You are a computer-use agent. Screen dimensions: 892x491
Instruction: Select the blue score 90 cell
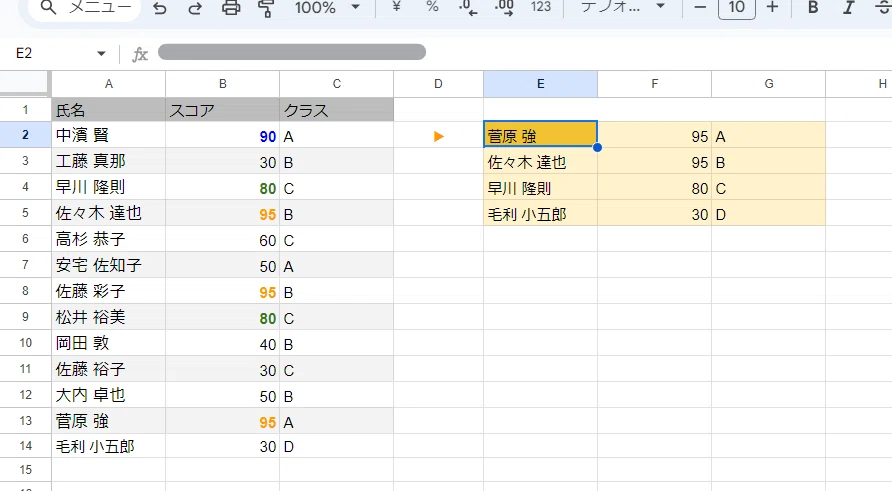(x=222, y=135)
